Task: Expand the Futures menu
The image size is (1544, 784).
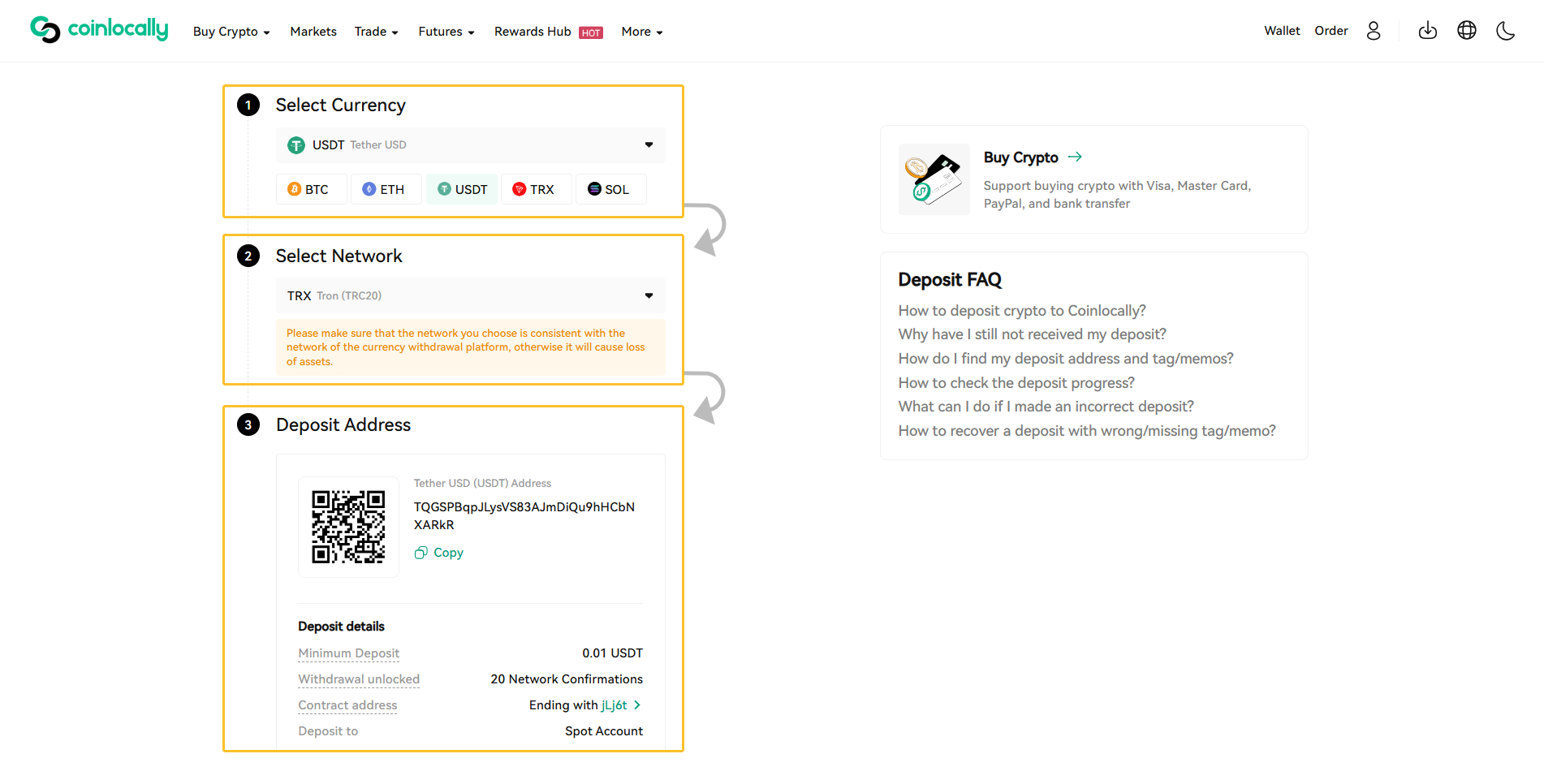Action: tap(446, 32)
